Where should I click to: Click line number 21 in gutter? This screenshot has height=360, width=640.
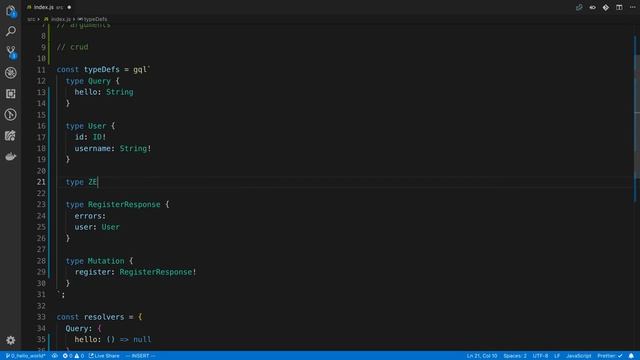coord(41,182)
